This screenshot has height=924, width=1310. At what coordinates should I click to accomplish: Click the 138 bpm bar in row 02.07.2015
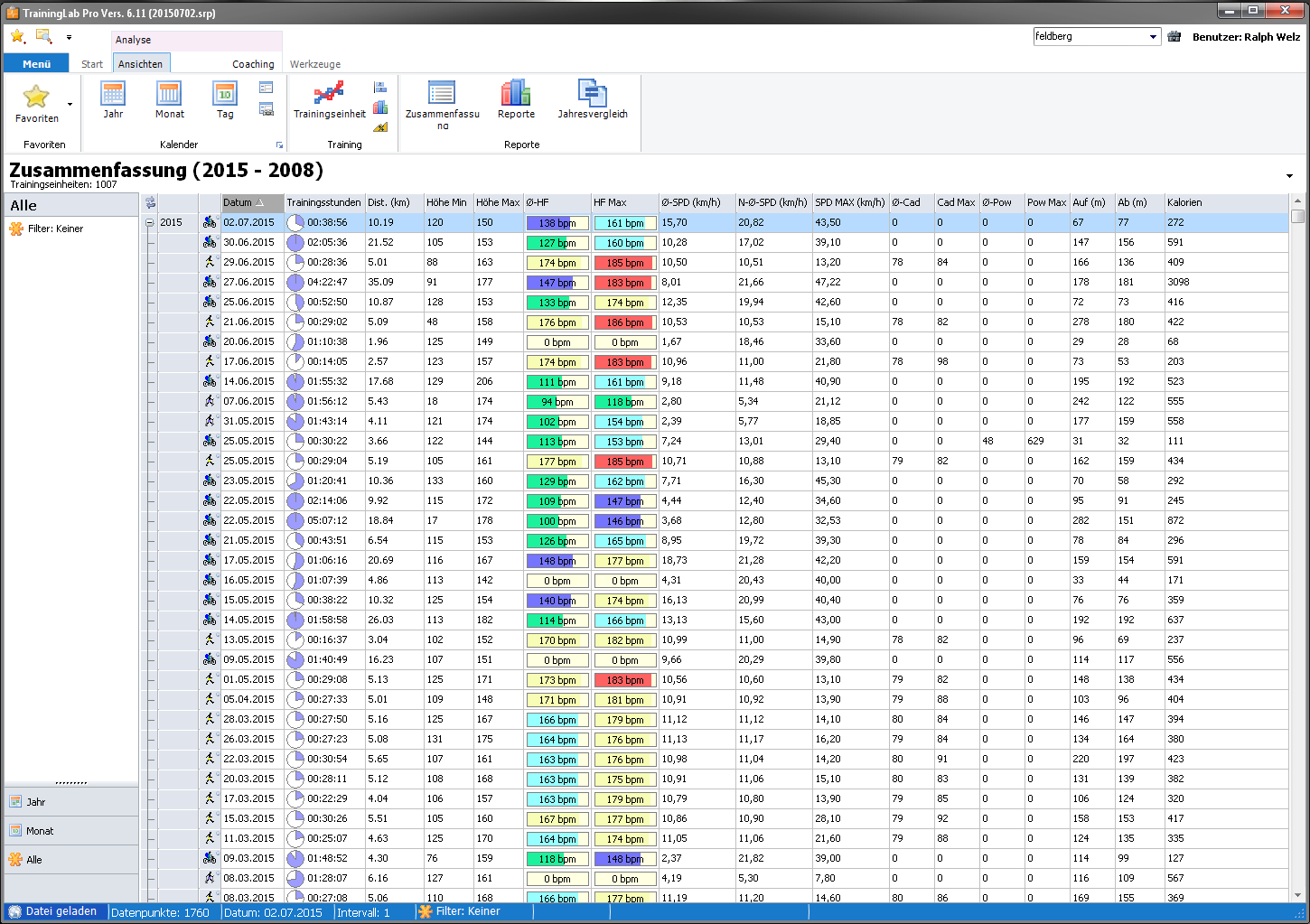(x=557, y=223)
